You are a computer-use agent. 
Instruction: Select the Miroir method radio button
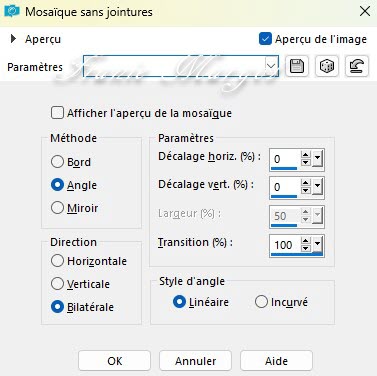pos(57,208)
